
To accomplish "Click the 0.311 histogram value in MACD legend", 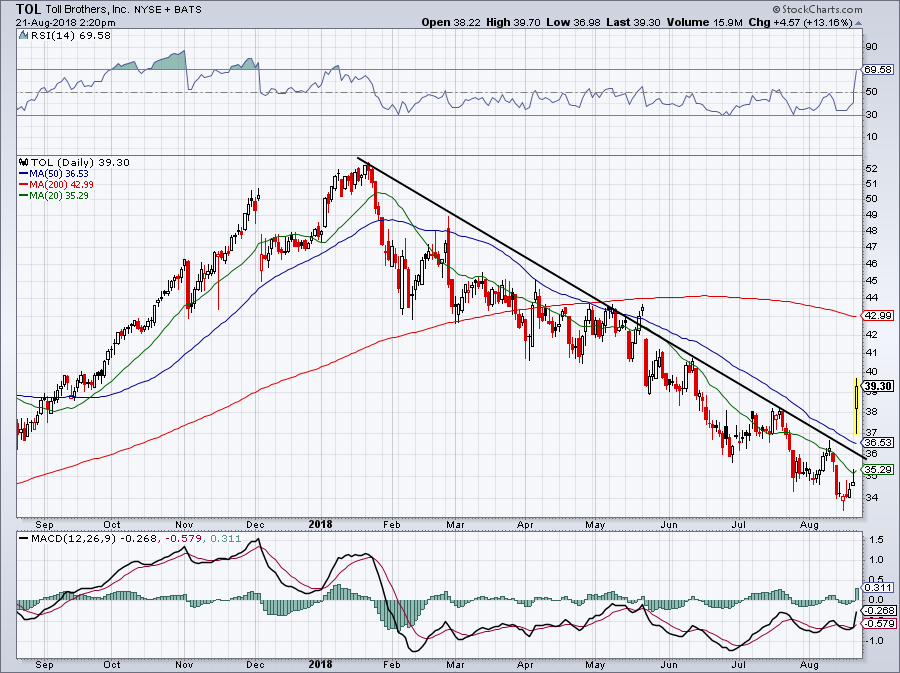I will [226, 538].
